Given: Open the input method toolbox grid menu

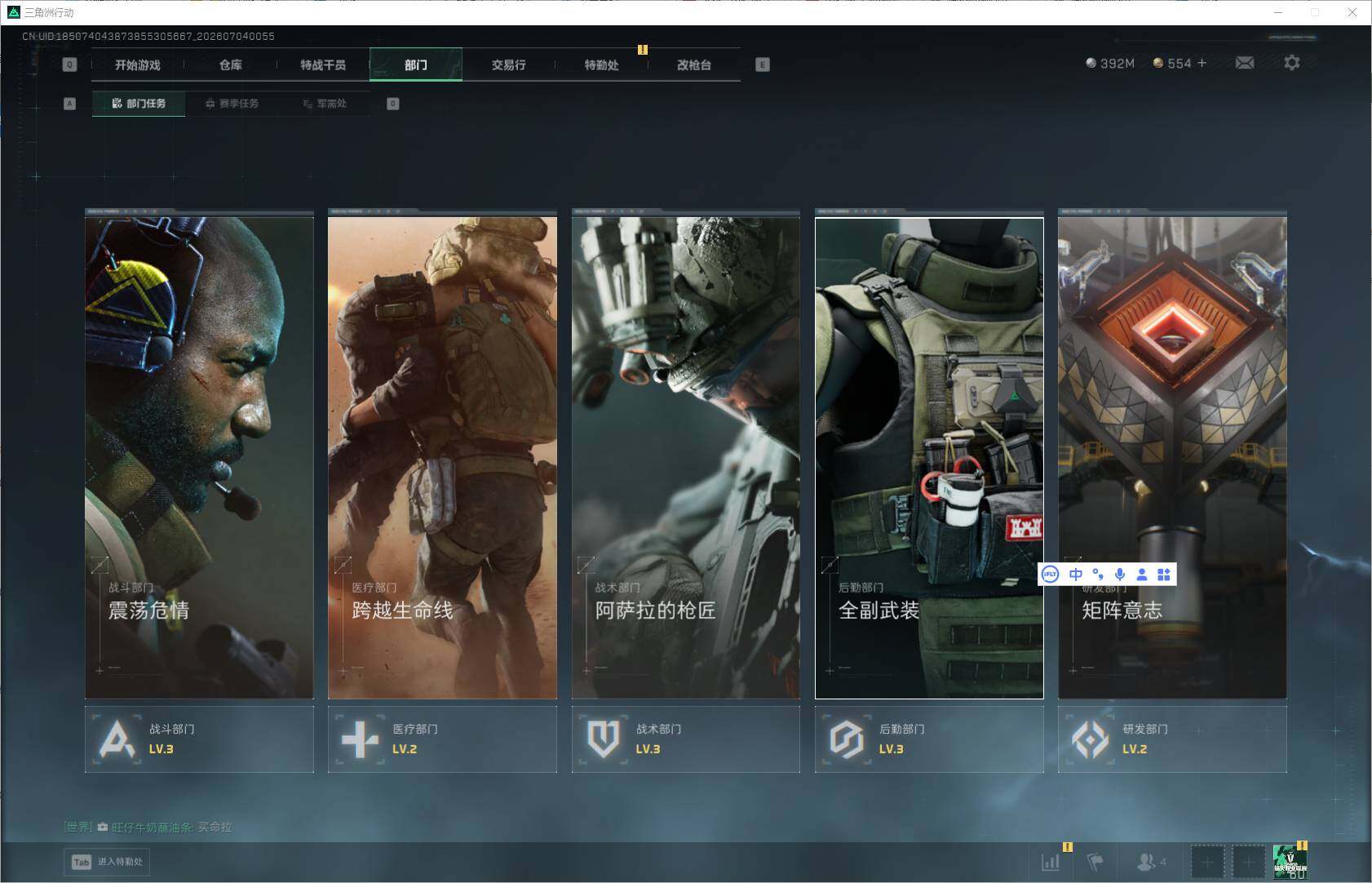Looking at the screenshot, I should [1164, 575].
